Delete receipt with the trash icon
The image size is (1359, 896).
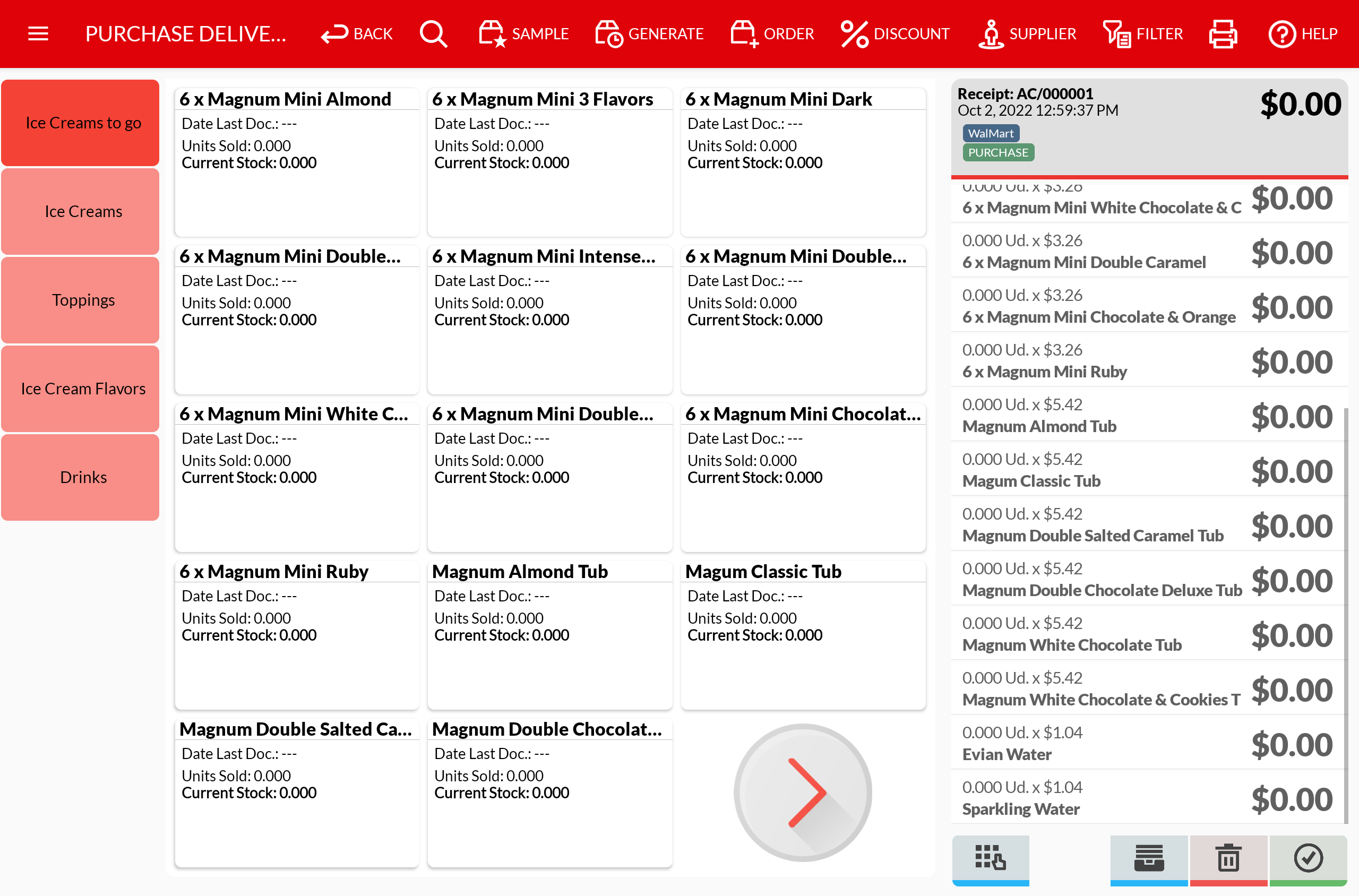coord(1228,858)
